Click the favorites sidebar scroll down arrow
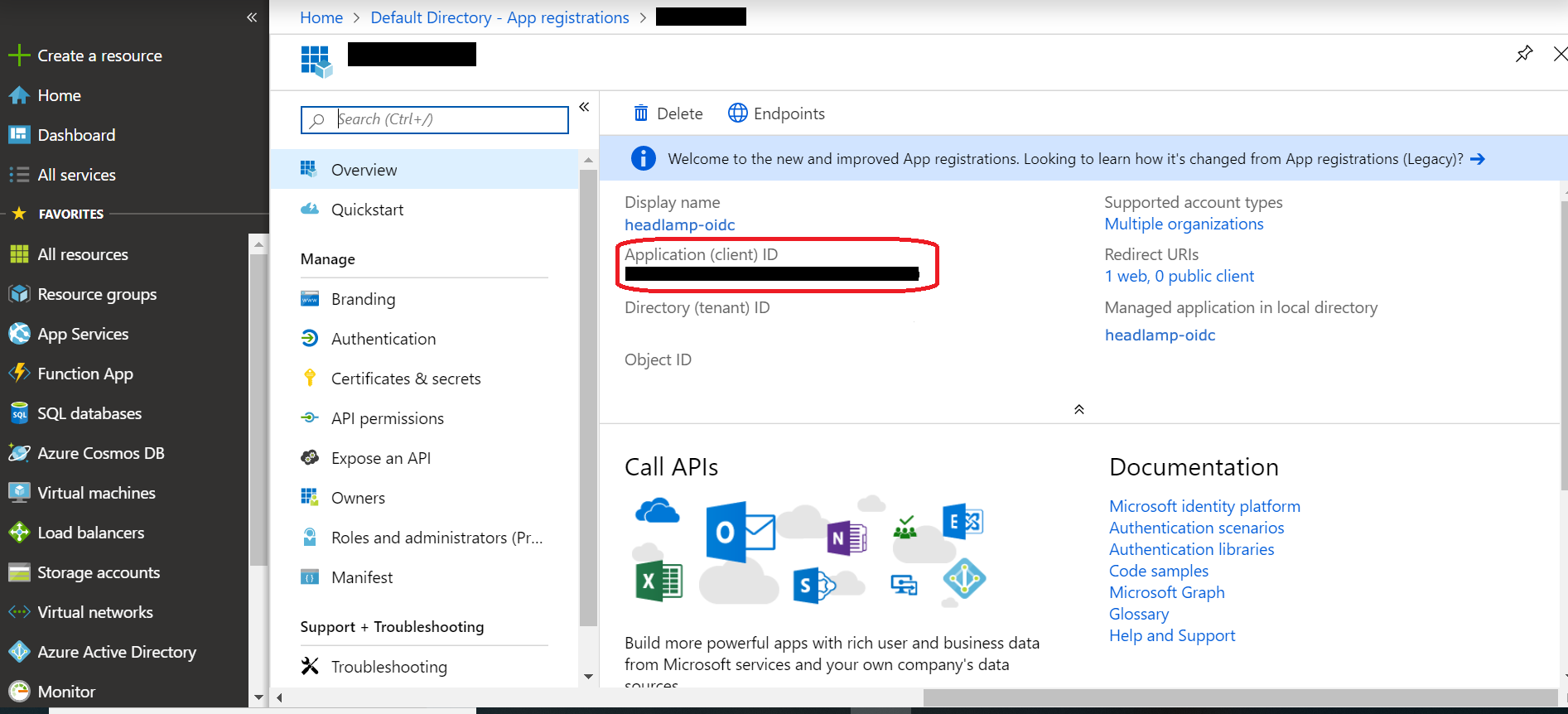 pyautogui.click(x=258, y=697)
